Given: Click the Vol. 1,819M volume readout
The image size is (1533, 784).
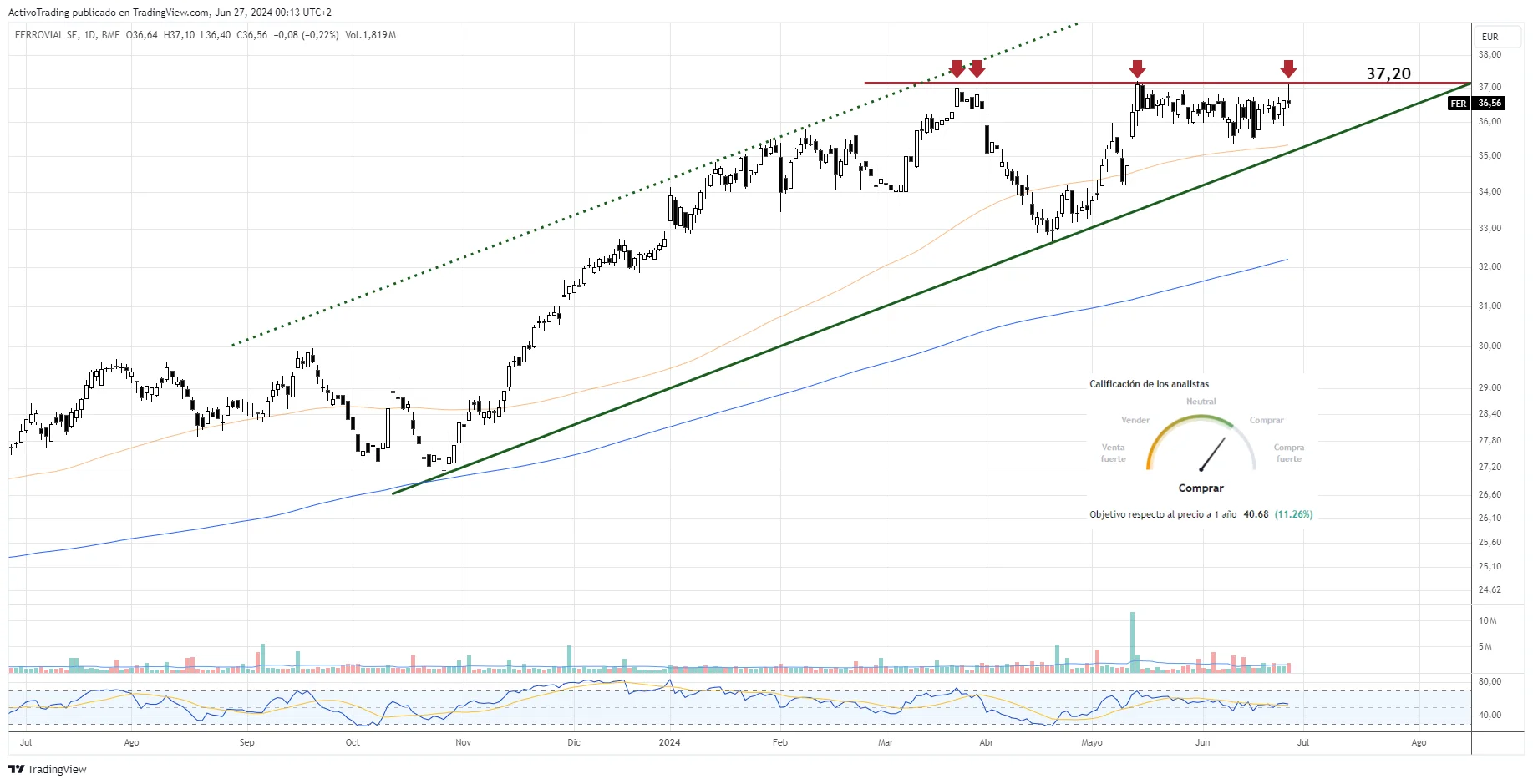Looking at the screenshot, I should [x=370, y=35].
